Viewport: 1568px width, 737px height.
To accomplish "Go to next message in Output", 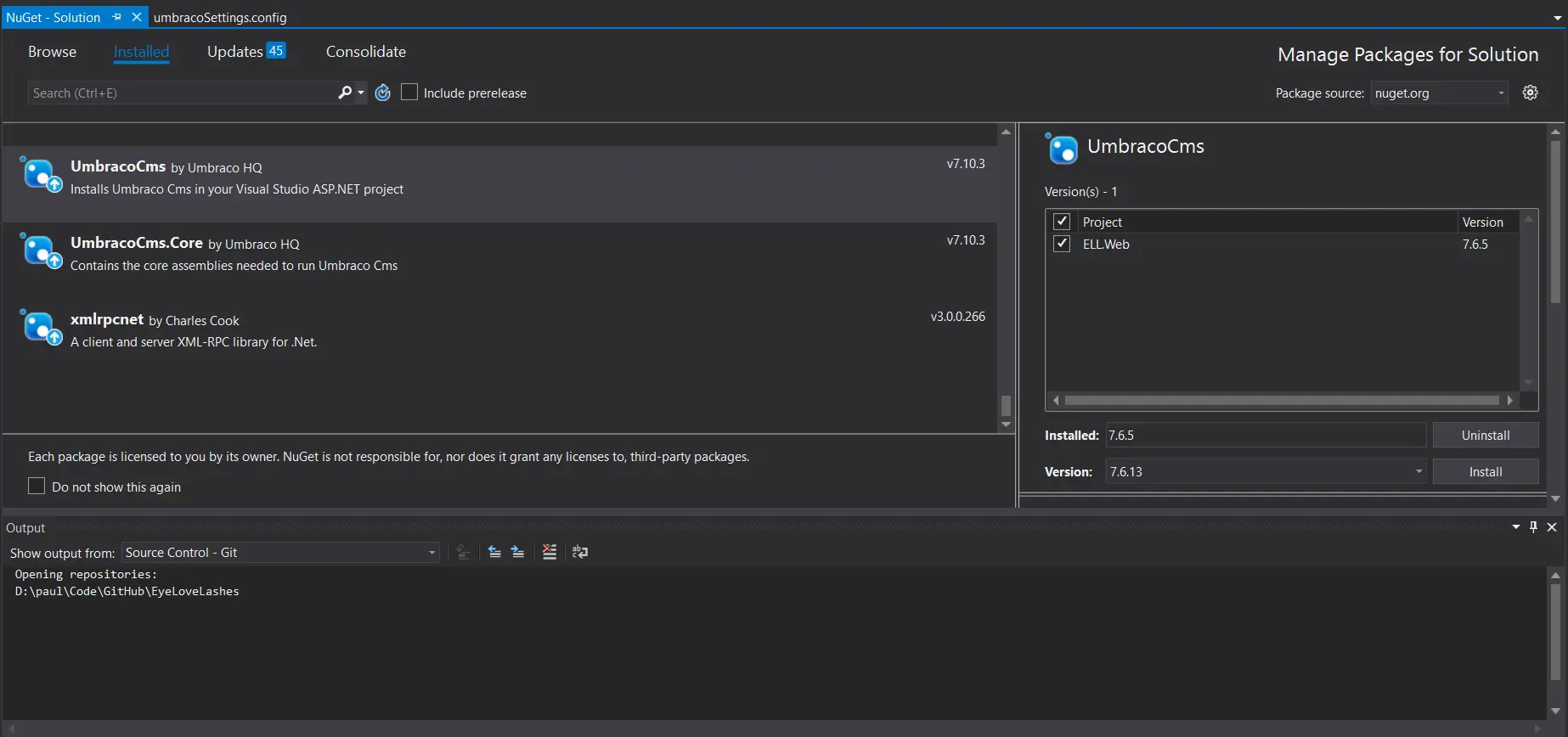I will (517, 552).
